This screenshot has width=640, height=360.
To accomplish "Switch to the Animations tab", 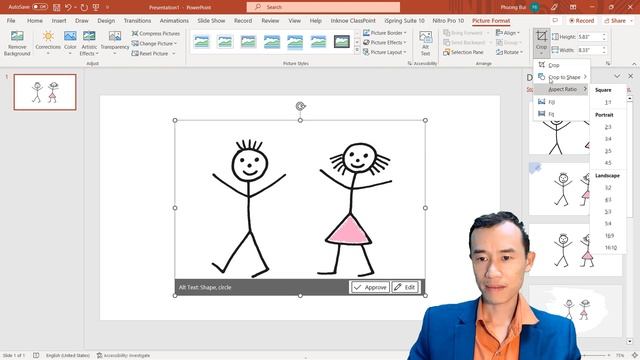I will pos(174,20).
